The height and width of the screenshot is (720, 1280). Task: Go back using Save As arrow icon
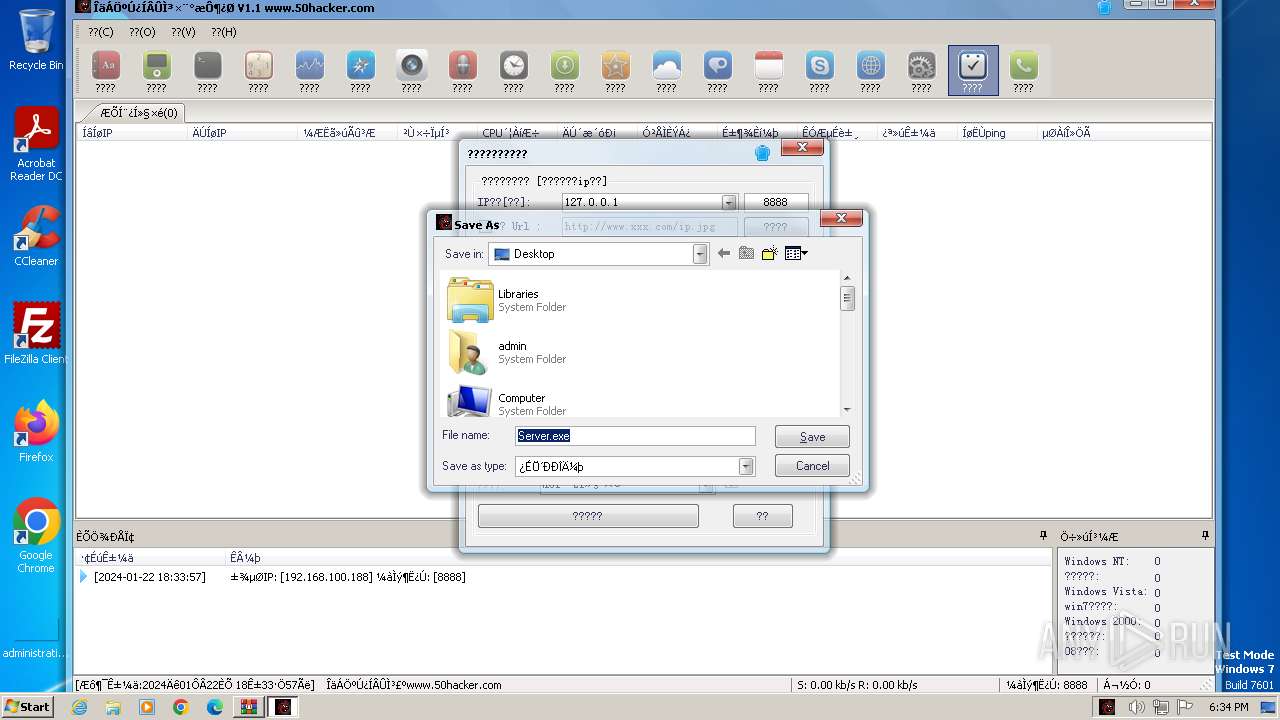coord(724,254)
